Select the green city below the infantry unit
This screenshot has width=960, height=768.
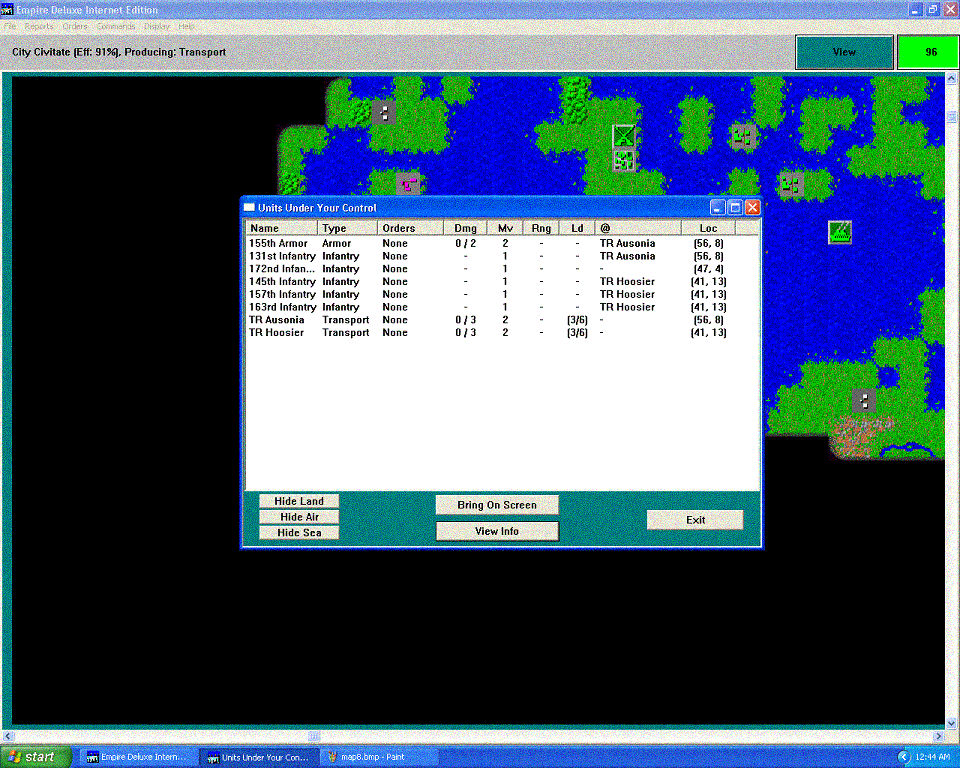(624, 160)
